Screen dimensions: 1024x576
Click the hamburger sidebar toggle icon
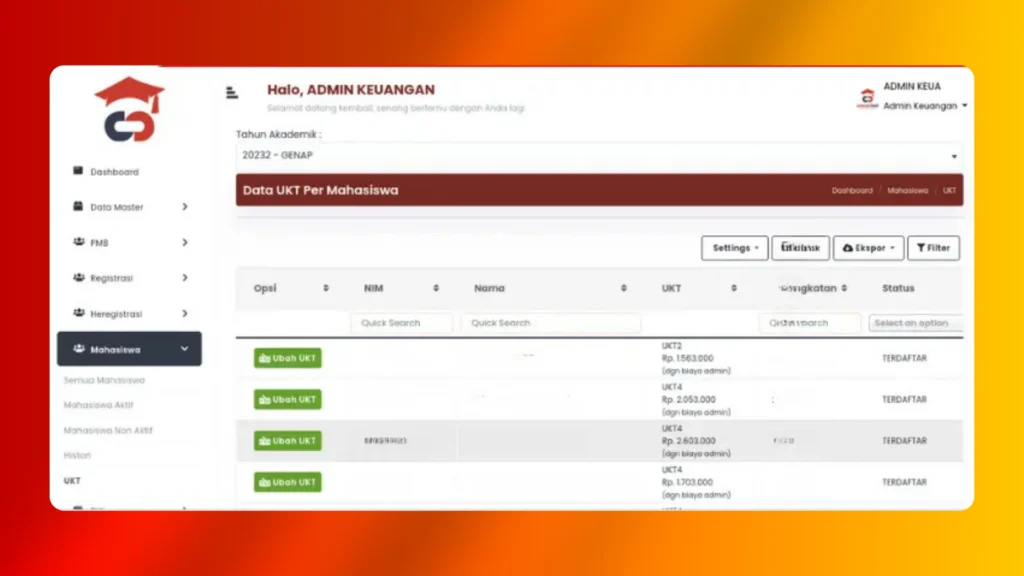point(232,93)
